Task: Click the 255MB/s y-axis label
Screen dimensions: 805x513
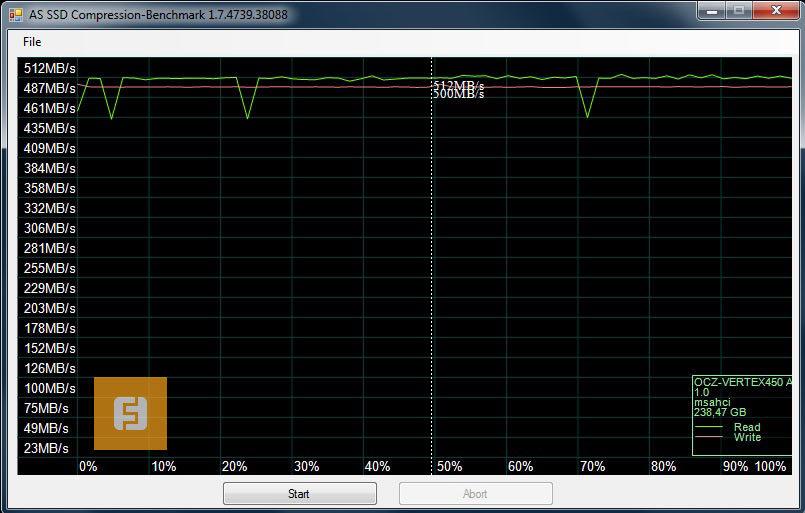Action: click(50, 269)
